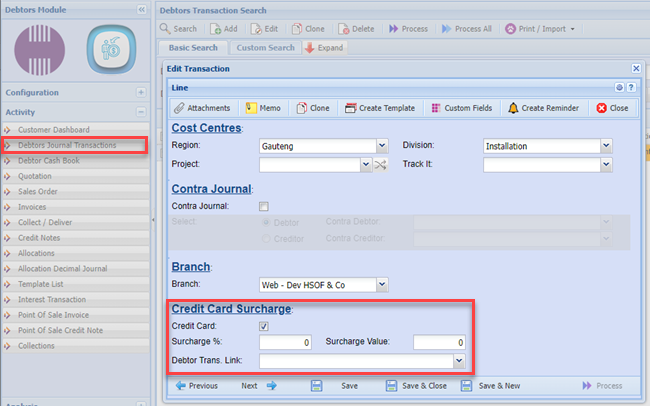Open Point Of Sale Invoice
Image resolution: width=650 pixels, height=406 pixels.
pyautogui.click(x=75, y=315)
